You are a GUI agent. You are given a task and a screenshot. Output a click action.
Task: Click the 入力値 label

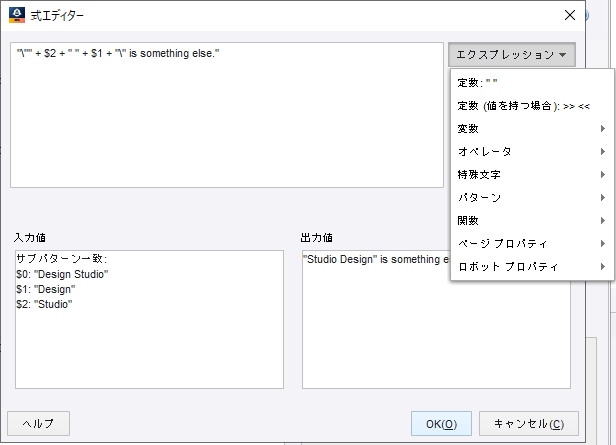pyautogui.click(x=30, y=238)
